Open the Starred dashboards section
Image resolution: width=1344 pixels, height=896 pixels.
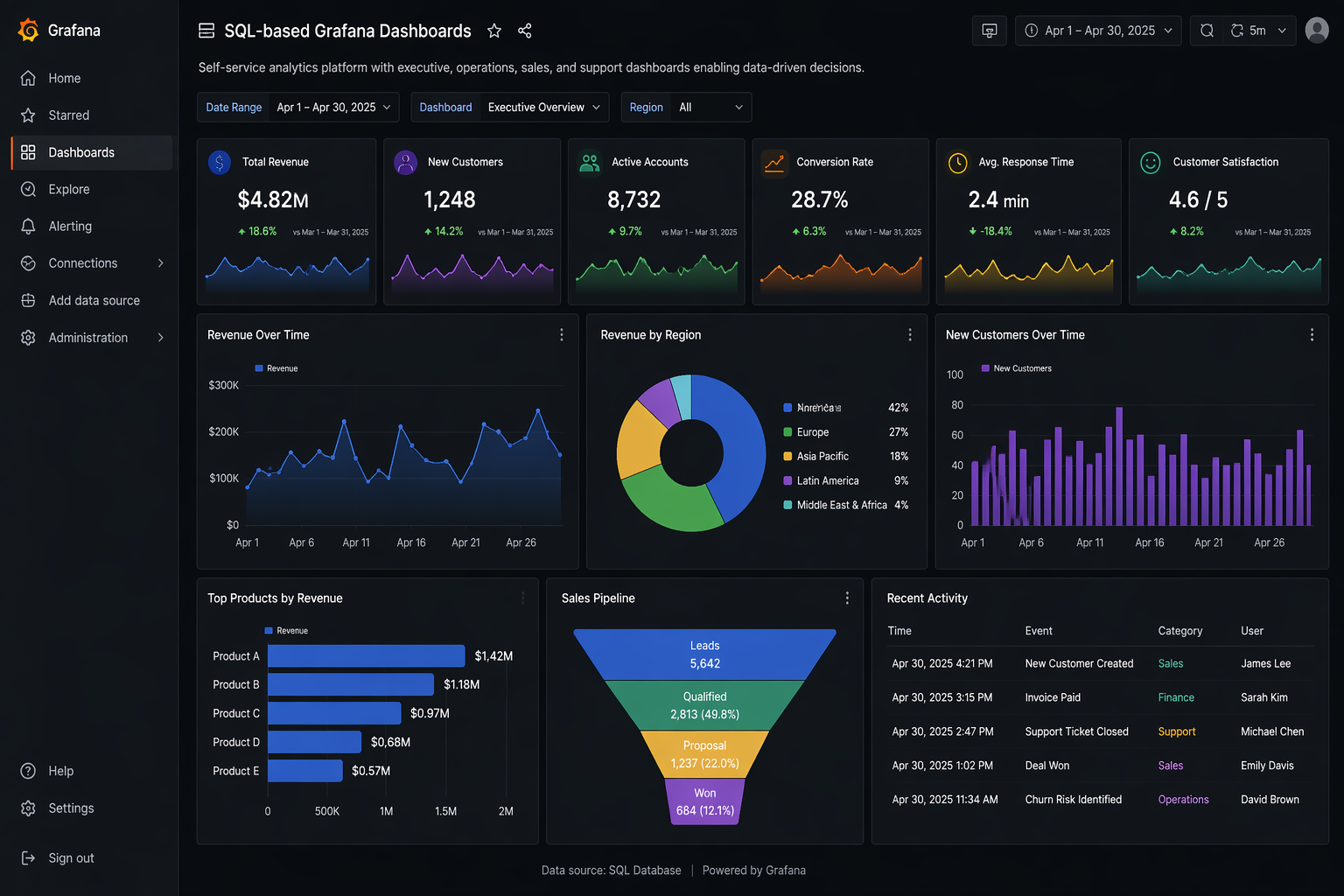point(69,115)
